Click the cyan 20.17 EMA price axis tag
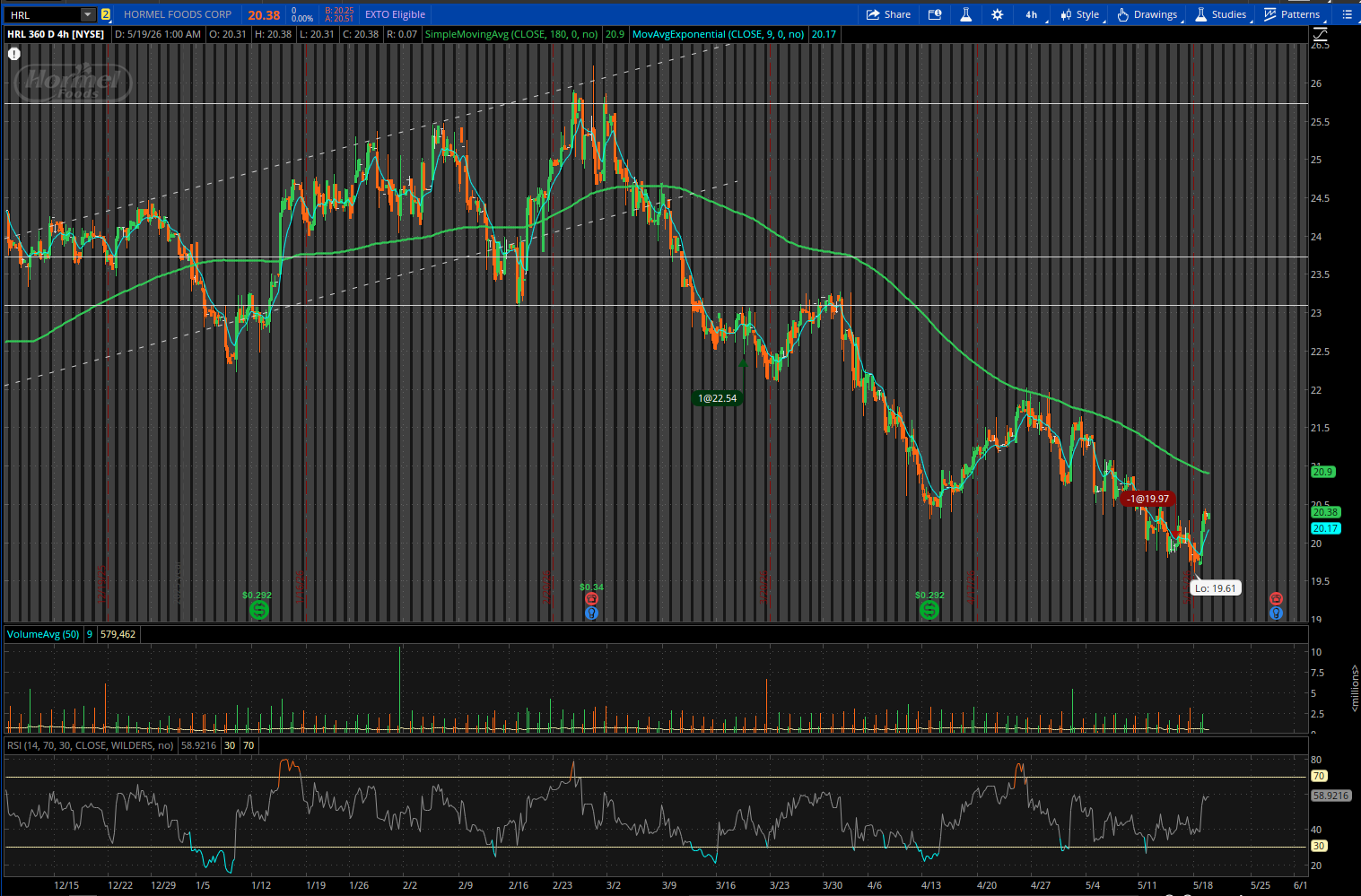This screenshot has width=1361, height=896. (1326, 528)
